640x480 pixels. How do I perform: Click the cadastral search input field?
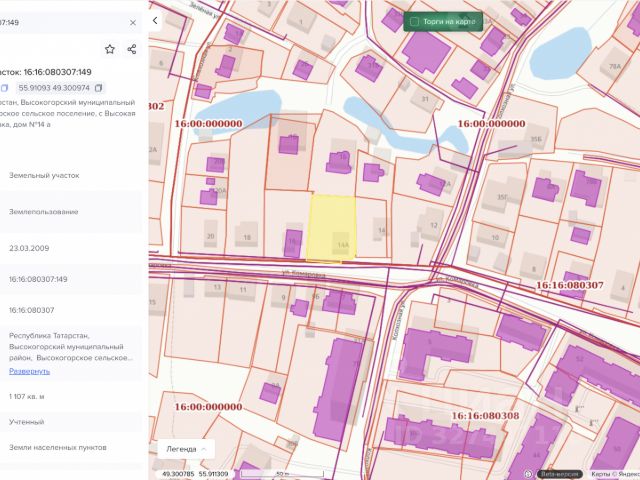pyautogui.click(x=60, y=21)
